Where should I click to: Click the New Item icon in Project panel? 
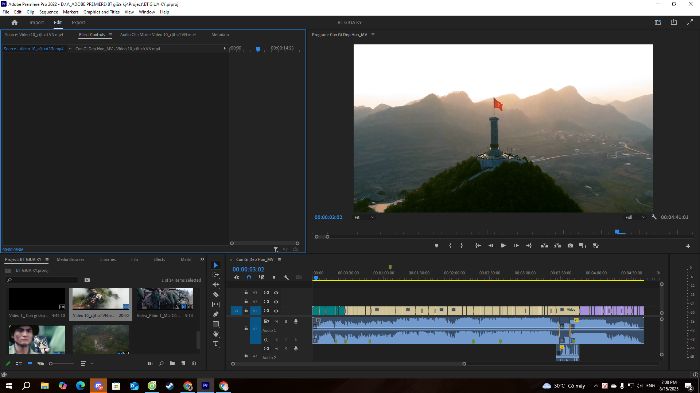183,364
